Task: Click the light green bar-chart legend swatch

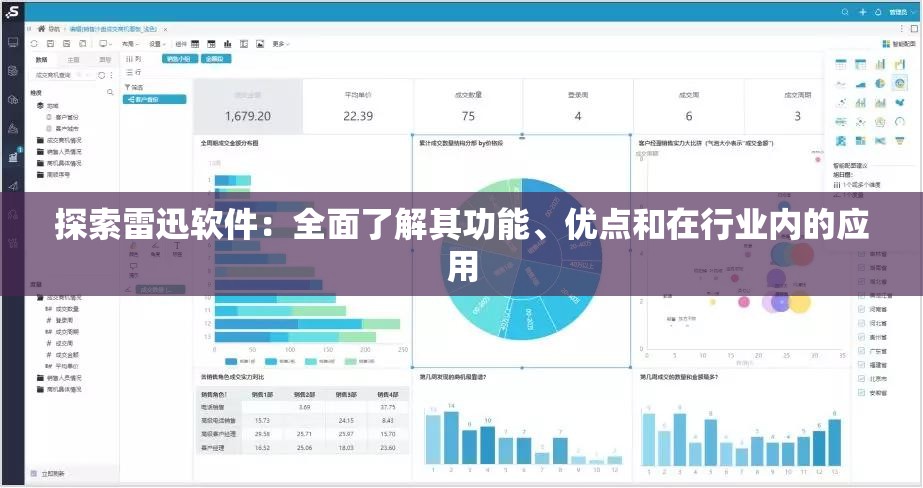Action: pyautogui.click(x=350, y=361)
